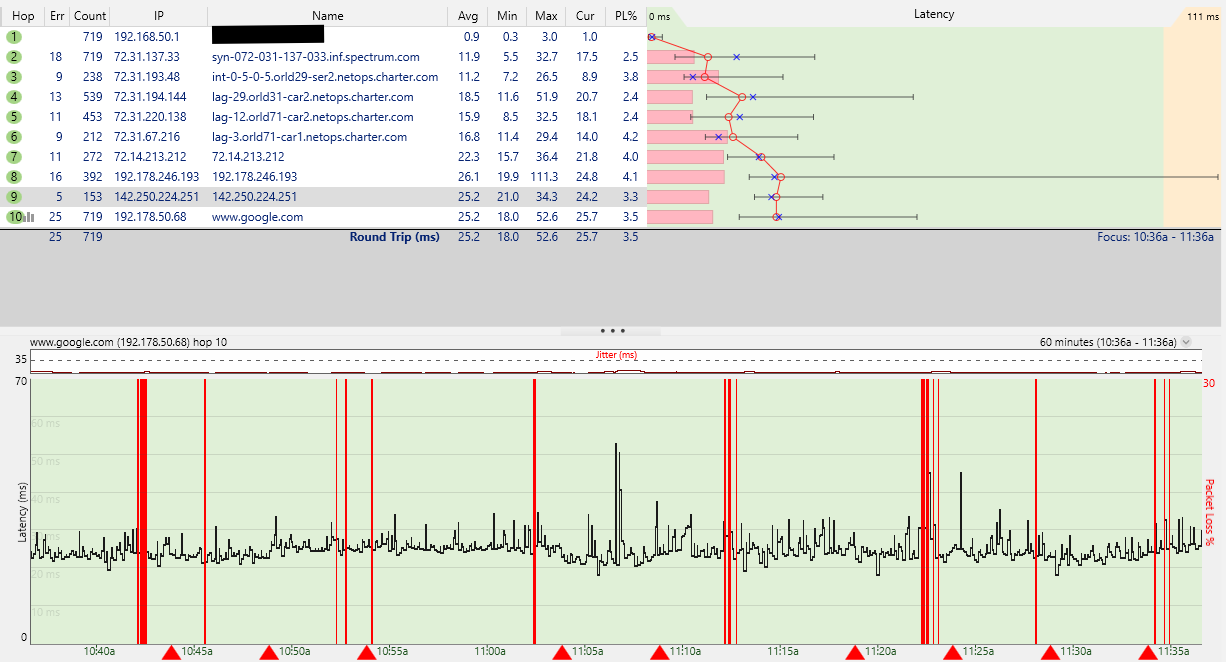Select hop 4 circle for 72.31.194.144
This screenshot has height=662, width=1226.
pos(14,97)
